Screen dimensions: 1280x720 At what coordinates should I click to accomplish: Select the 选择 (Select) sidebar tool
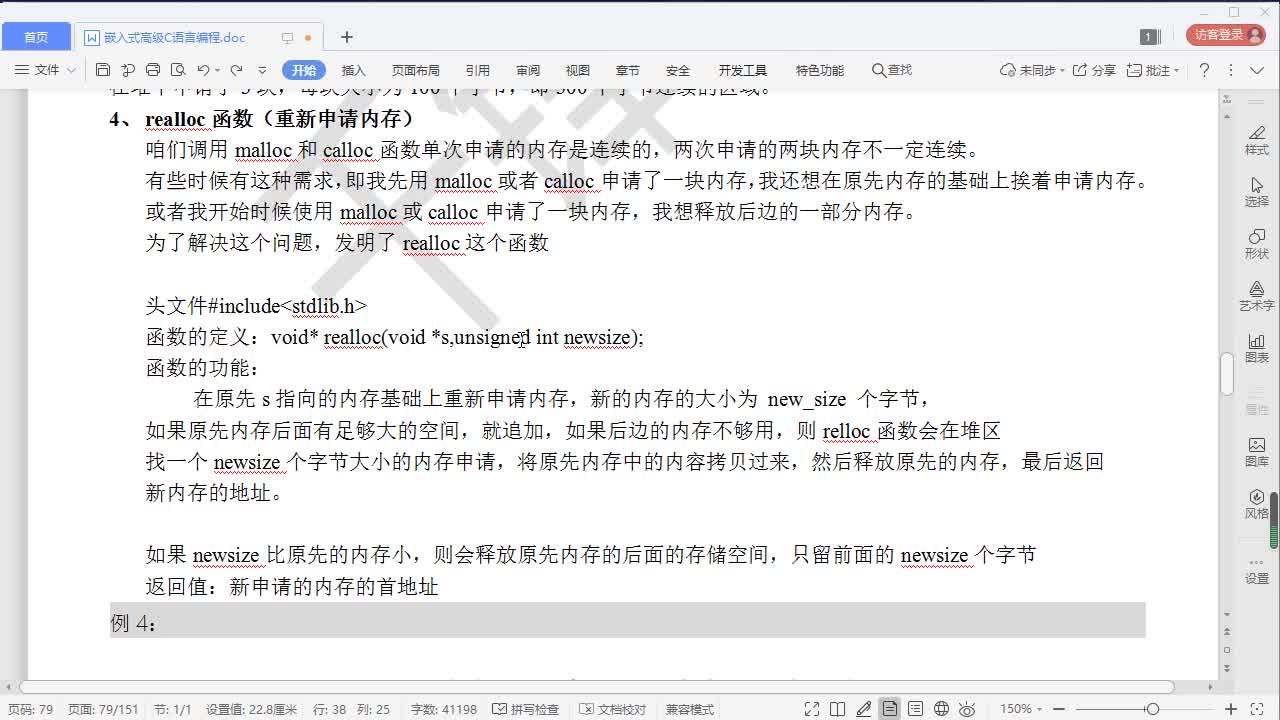(1257, 192)
